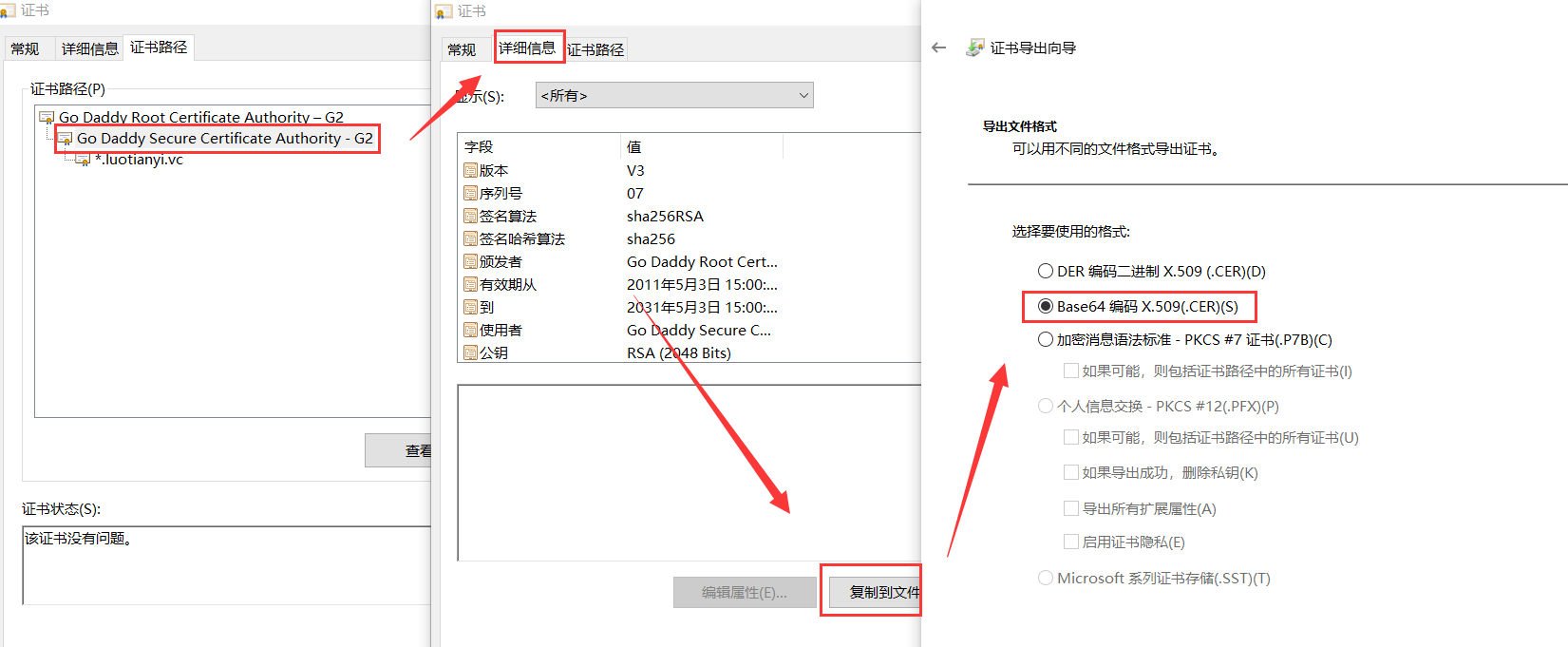Click the 颁发者 field icon
1568x647 pixels.
tap(470, 261)
